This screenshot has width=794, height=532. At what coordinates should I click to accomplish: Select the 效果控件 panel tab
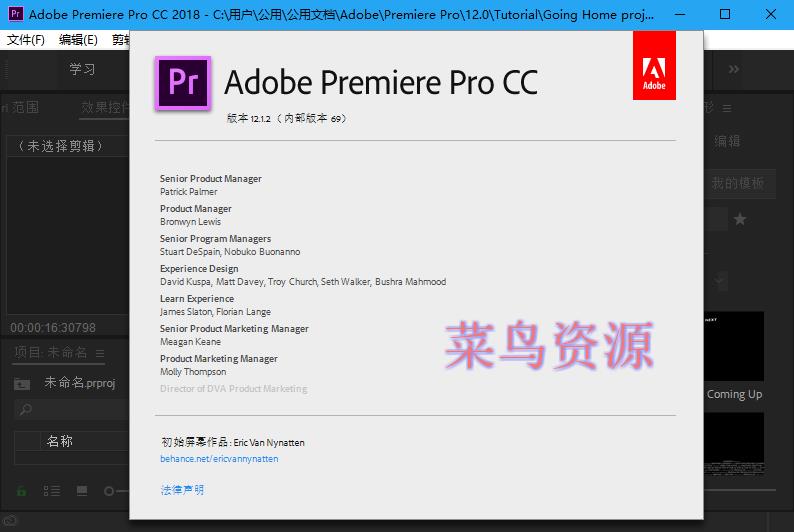[x=105, y=107]
